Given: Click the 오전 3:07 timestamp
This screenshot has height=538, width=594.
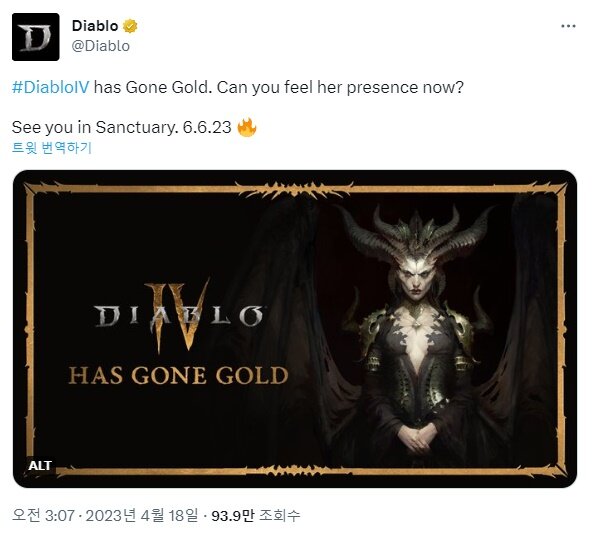Looking at the screenshot, I should (x=43, y=515).
